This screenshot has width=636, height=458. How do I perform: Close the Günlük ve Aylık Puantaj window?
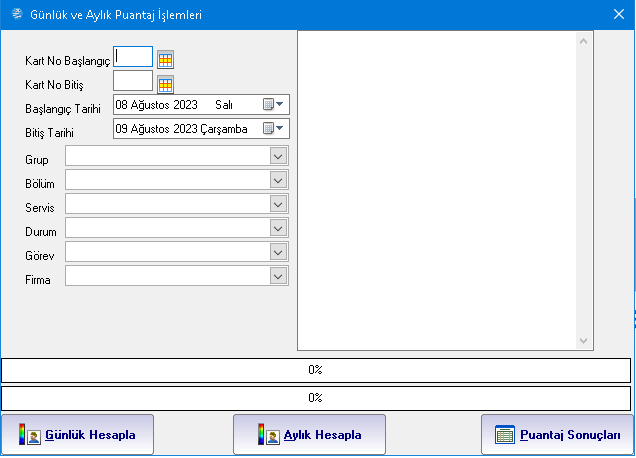click(618, 14)
